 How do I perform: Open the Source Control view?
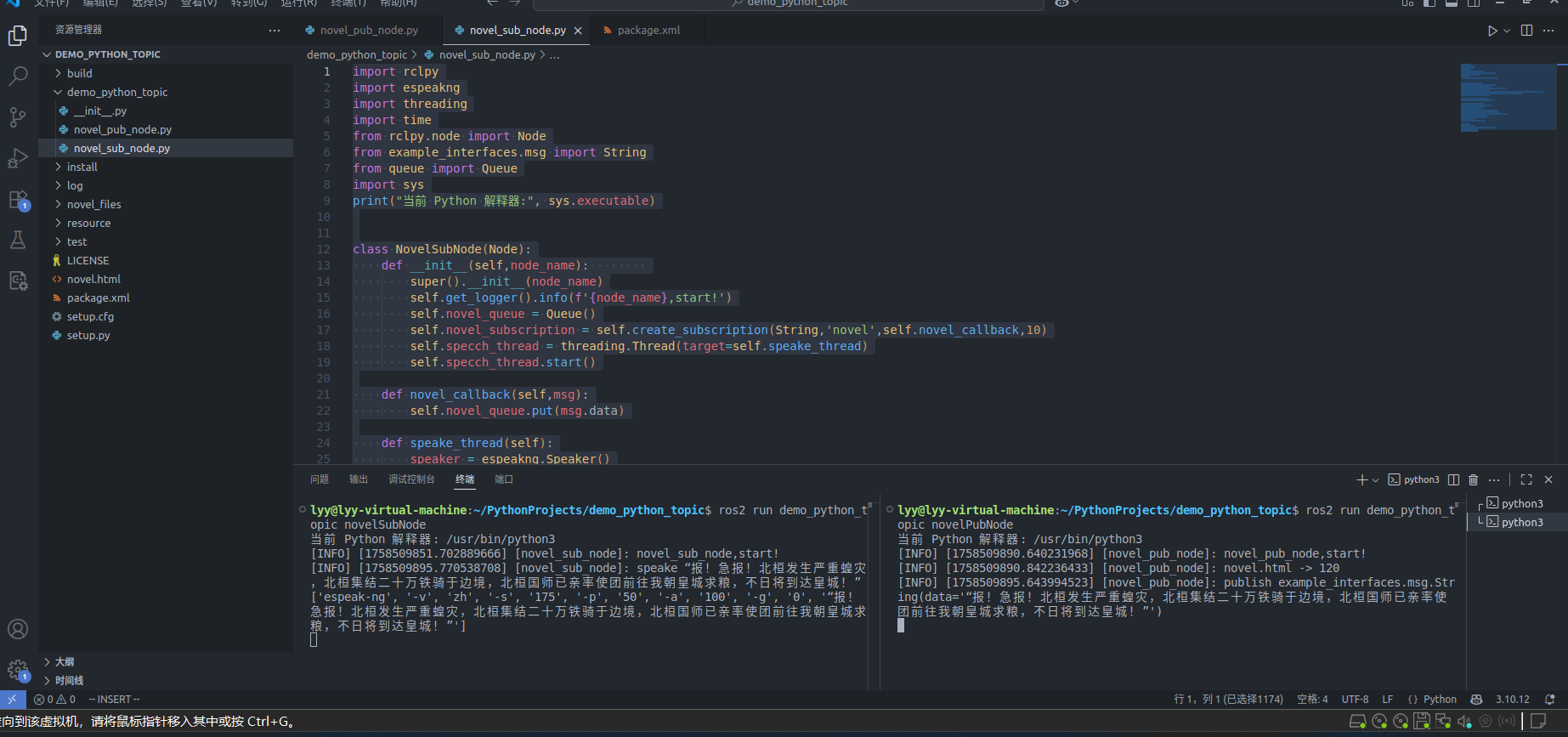click(x=18, y=116)
